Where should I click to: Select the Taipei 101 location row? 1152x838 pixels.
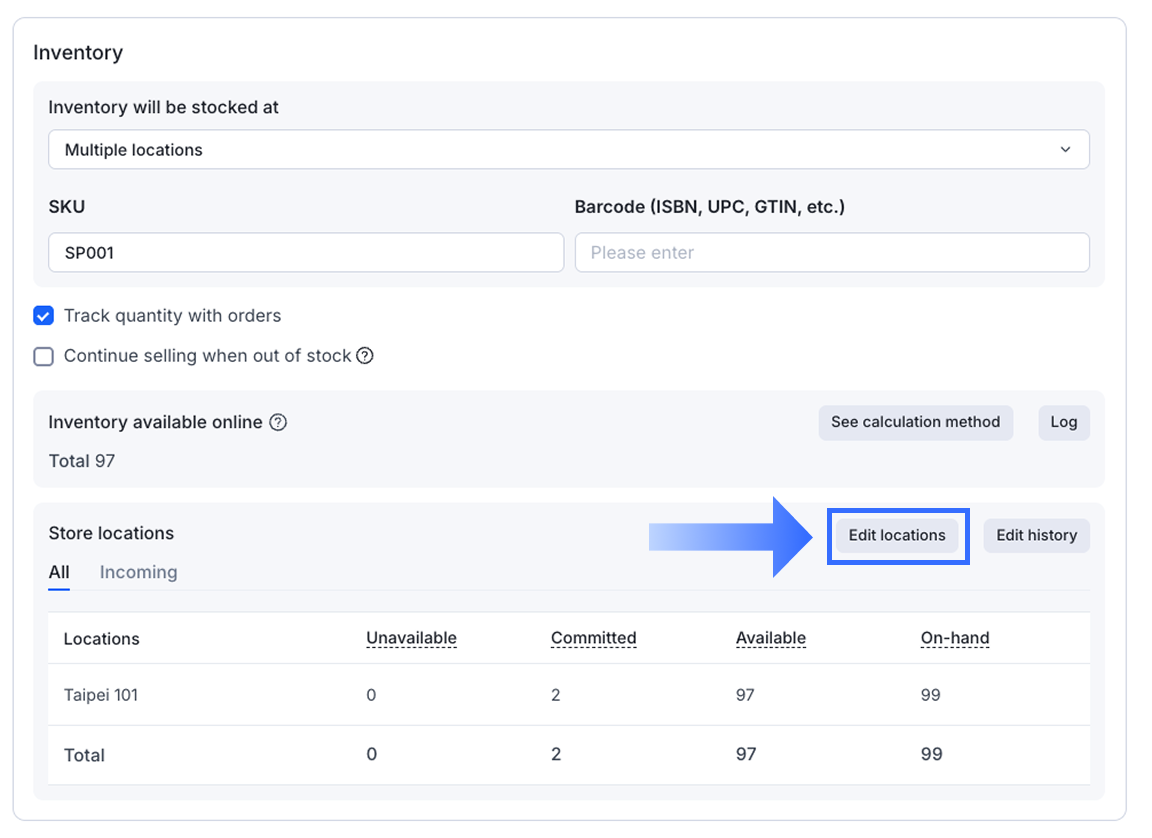click(x=101, y=695)
